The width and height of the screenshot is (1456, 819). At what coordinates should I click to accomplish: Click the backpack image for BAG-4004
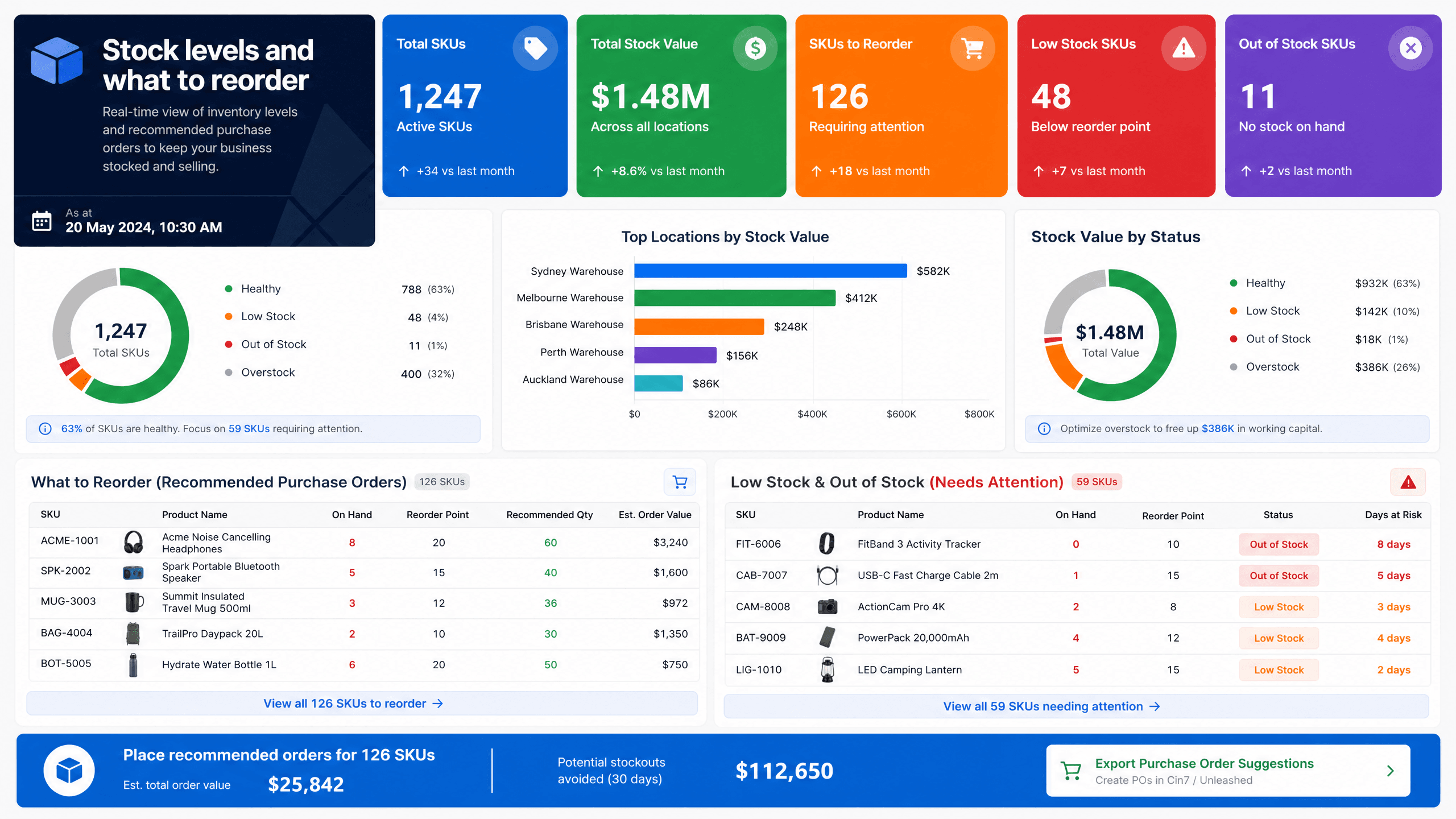click(x=133, y=634)
